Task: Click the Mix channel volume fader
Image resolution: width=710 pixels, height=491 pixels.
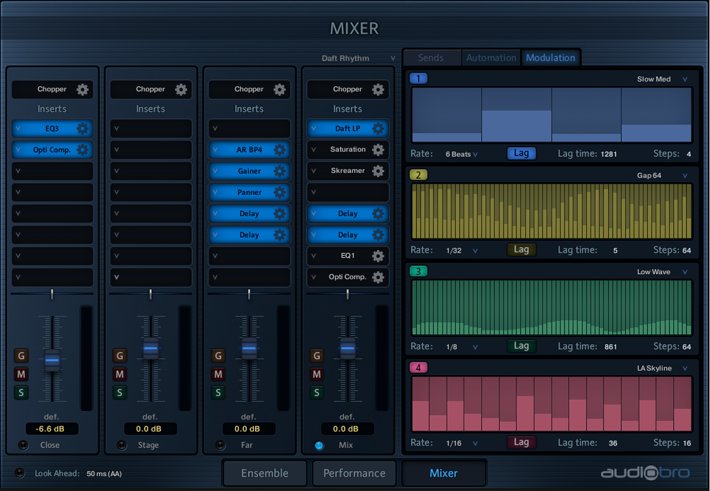Action: (x=348, y=349)
